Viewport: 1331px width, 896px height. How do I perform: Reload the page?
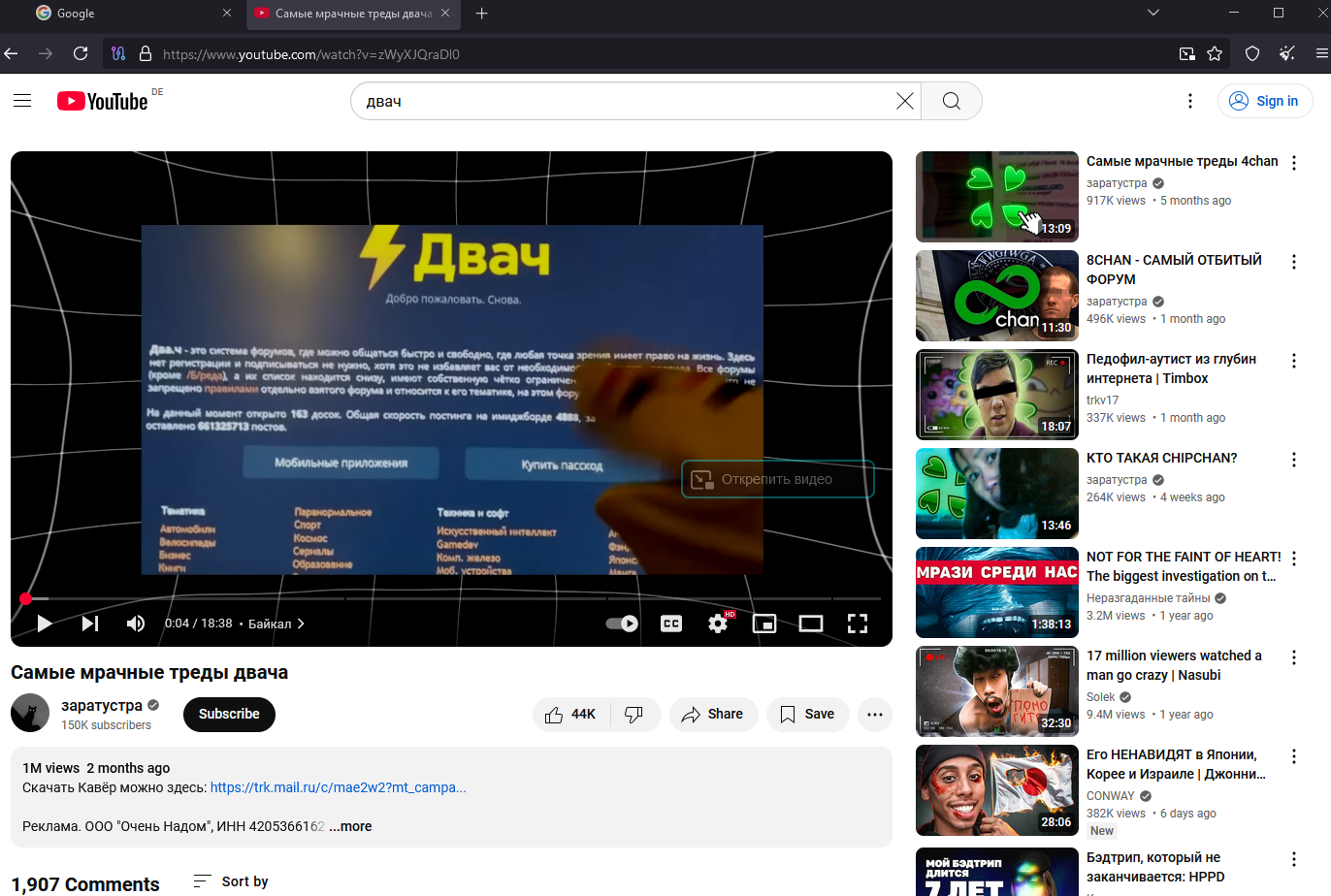81,53
